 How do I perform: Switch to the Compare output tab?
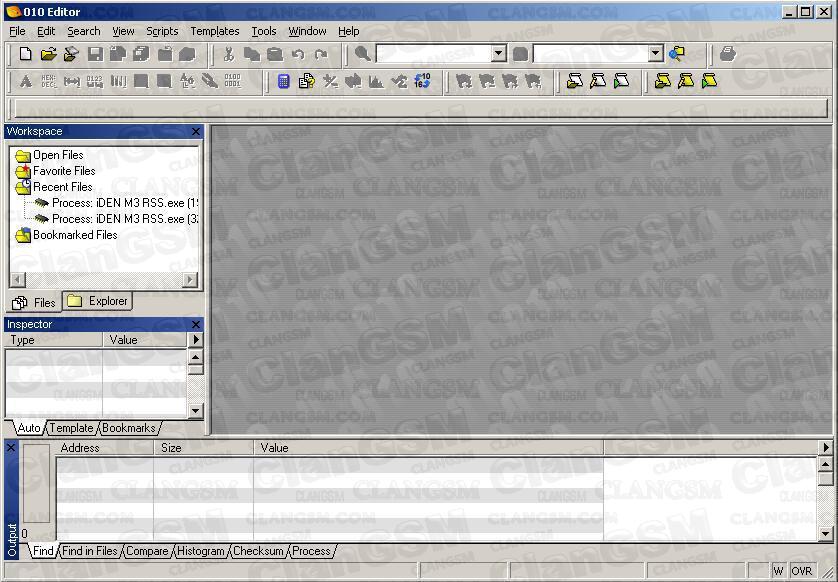pos(146,551)
